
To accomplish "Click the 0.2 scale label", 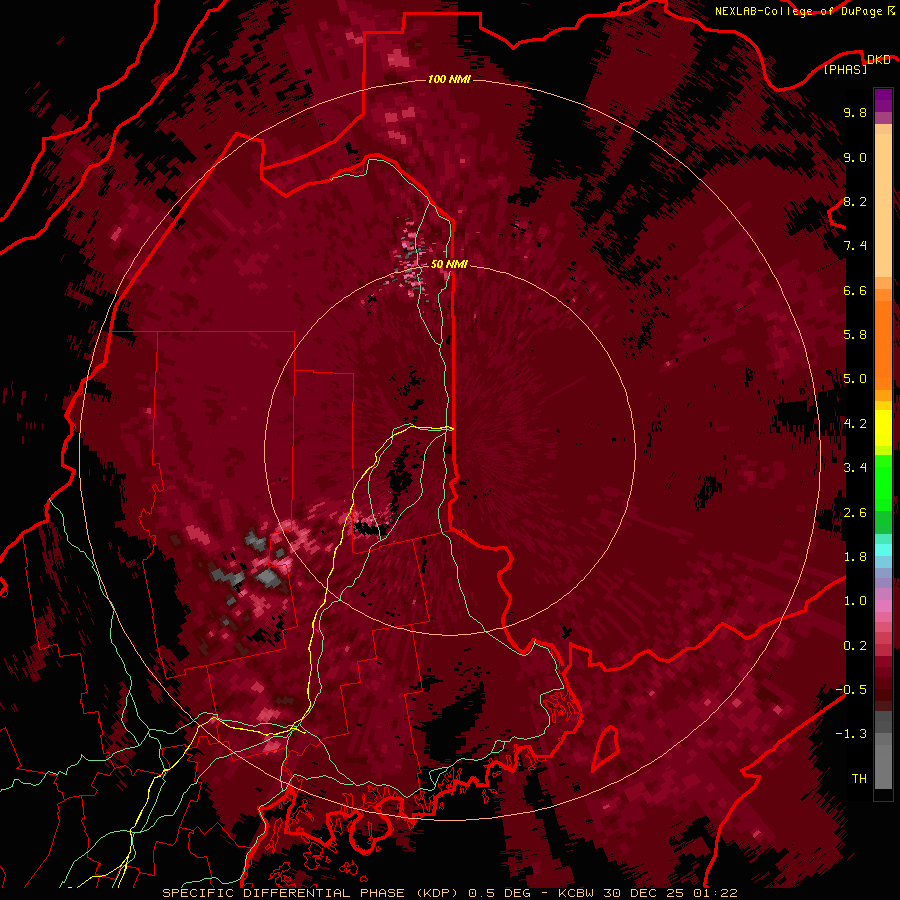I will click(x=855, y=646).
